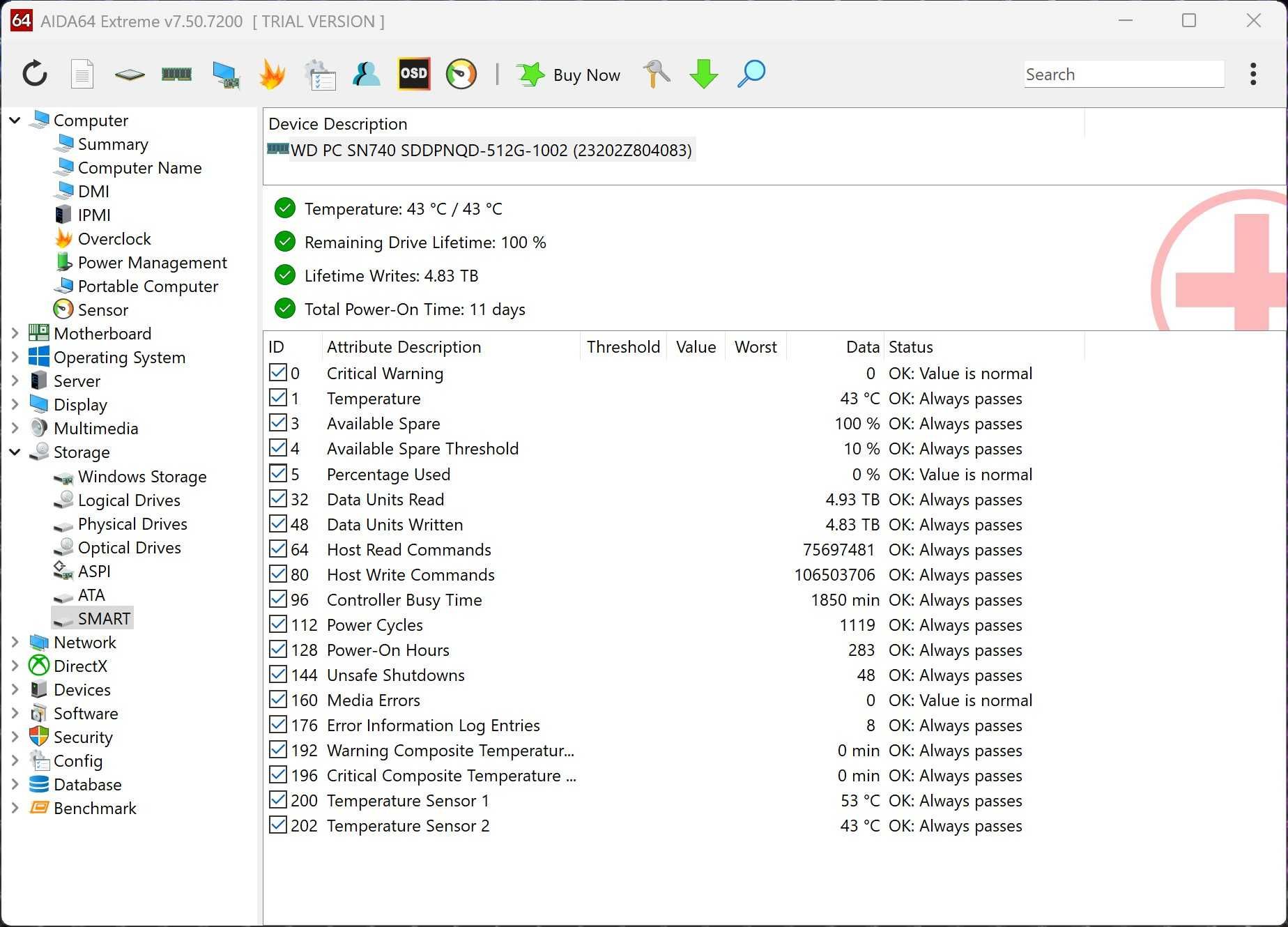Screen dimensions: 1288x927
Task: Click the Config folder icon
Action: click(39, 760)
